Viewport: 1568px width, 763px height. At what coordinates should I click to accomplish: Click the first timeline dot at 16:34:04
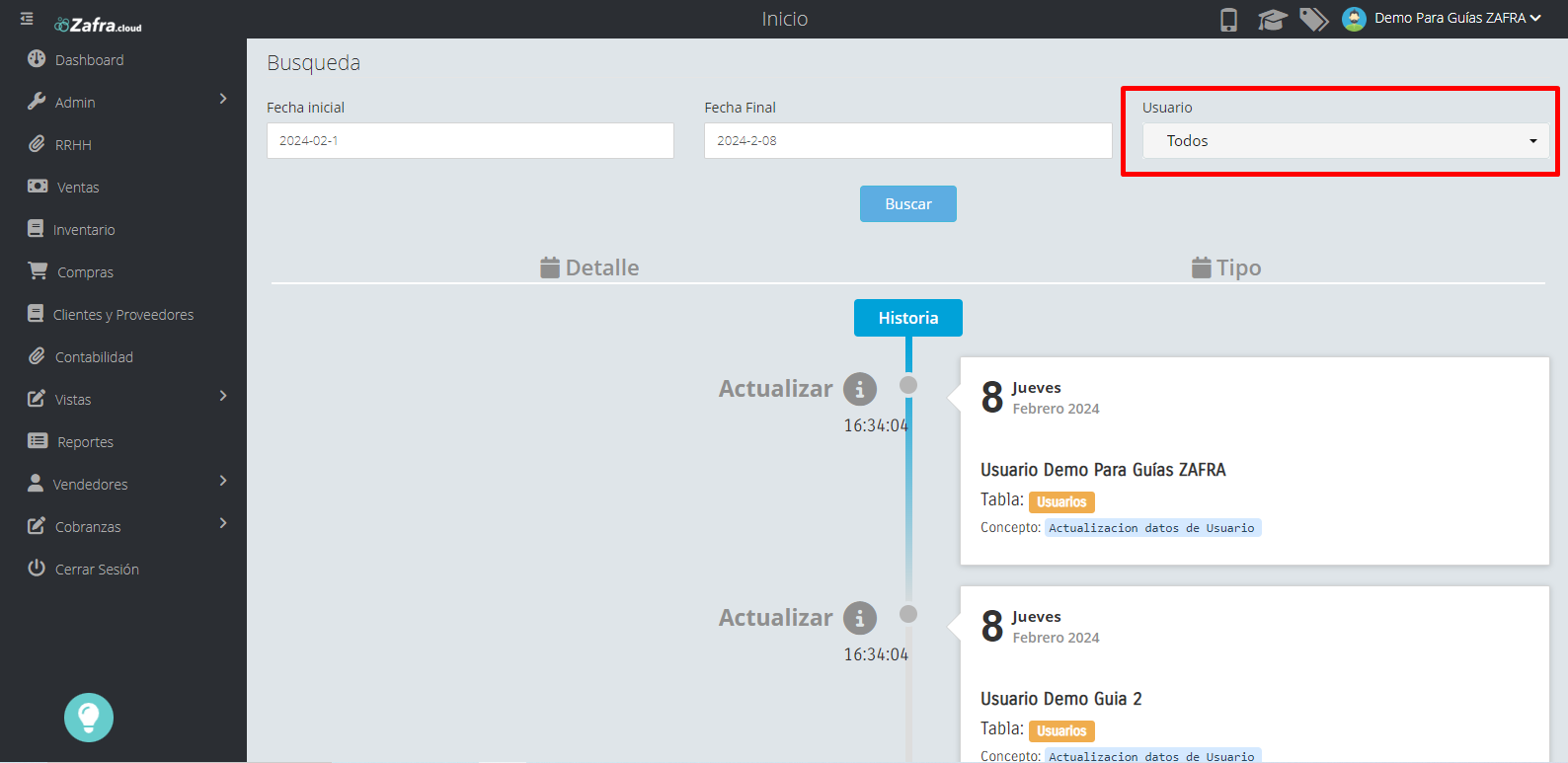pyautogui.click(x=908, y=385)
